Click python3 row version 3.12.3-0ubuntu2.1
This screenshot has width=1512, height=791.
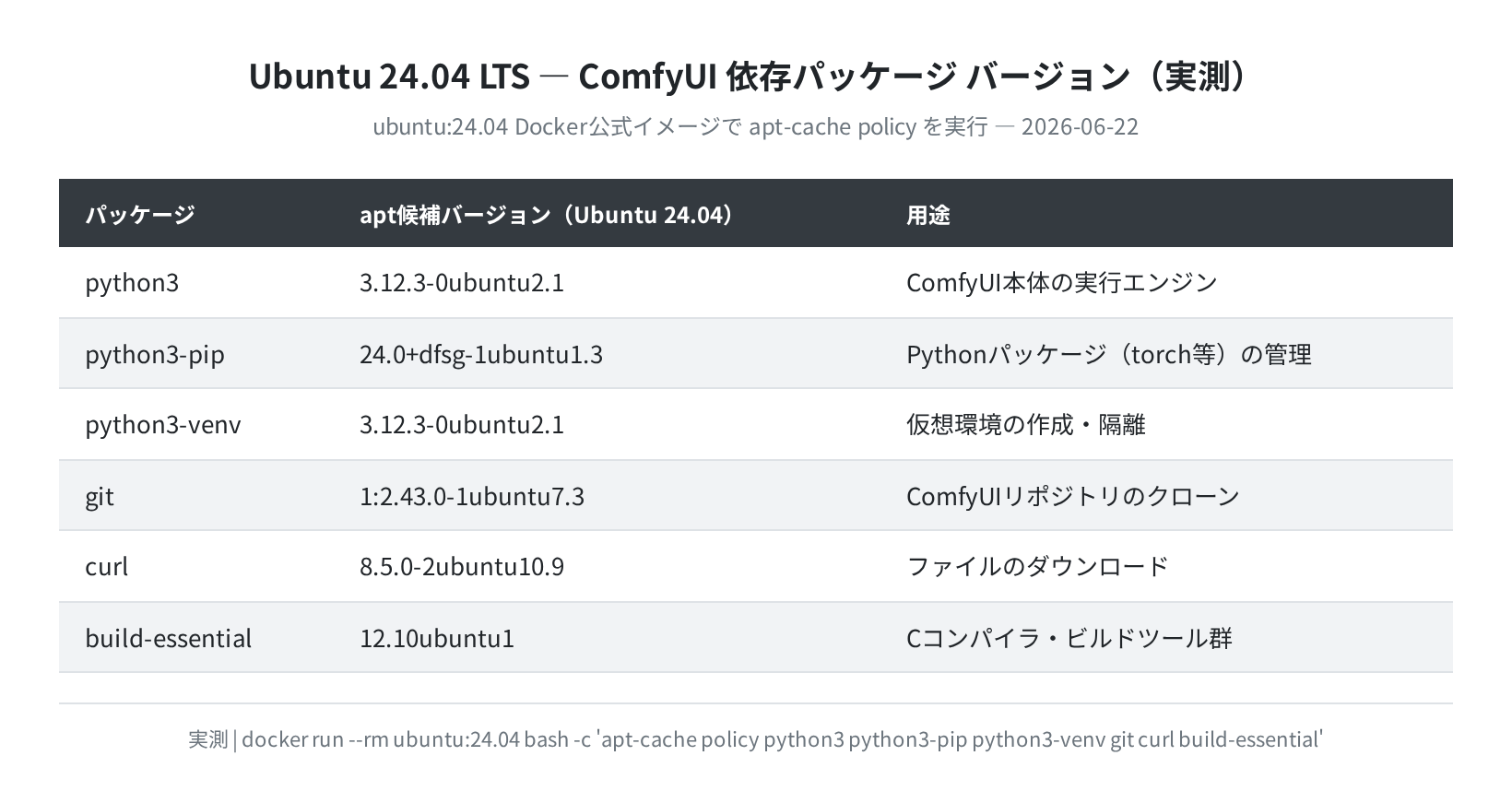coord(462,283)
